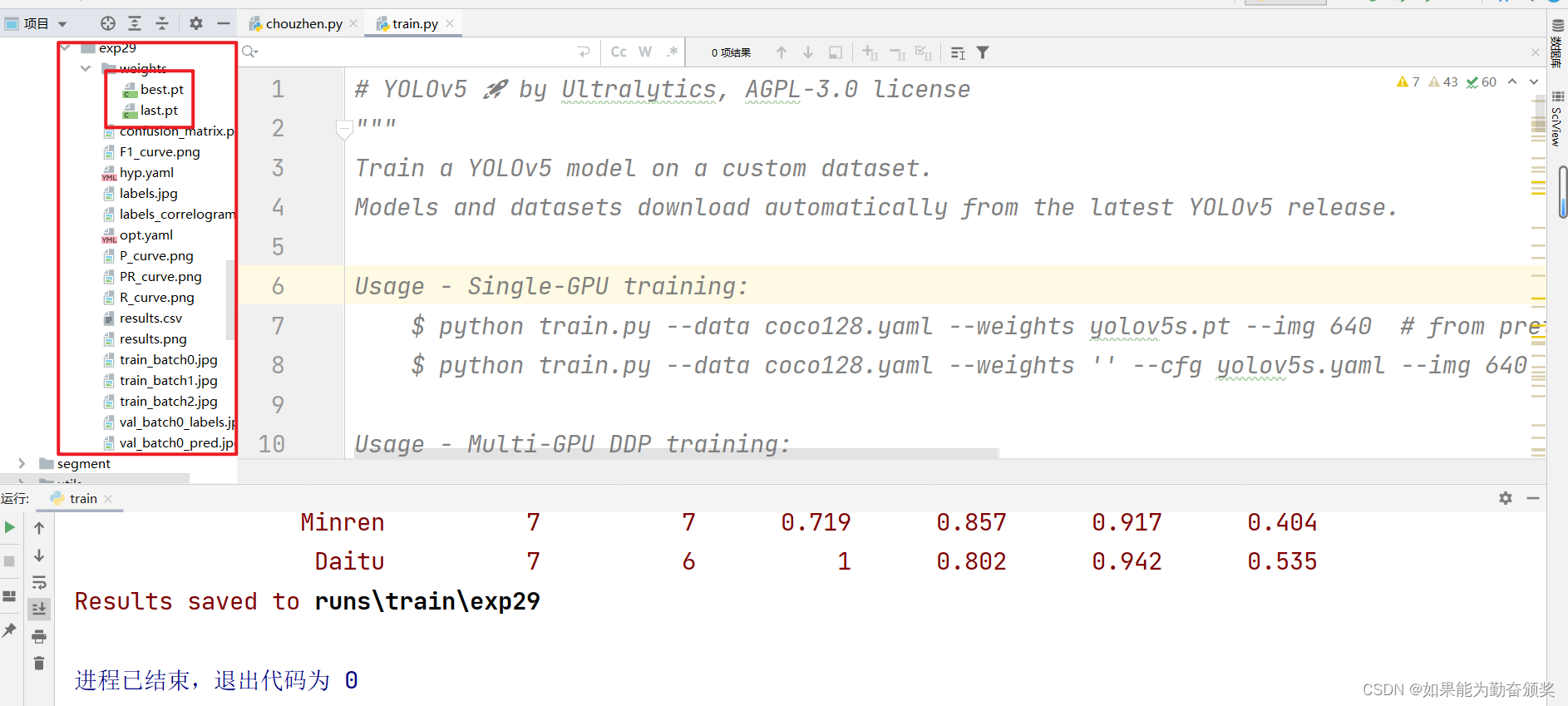Click the find search input field
Screen dimensions: 1568x706
(x=416, y=52)
